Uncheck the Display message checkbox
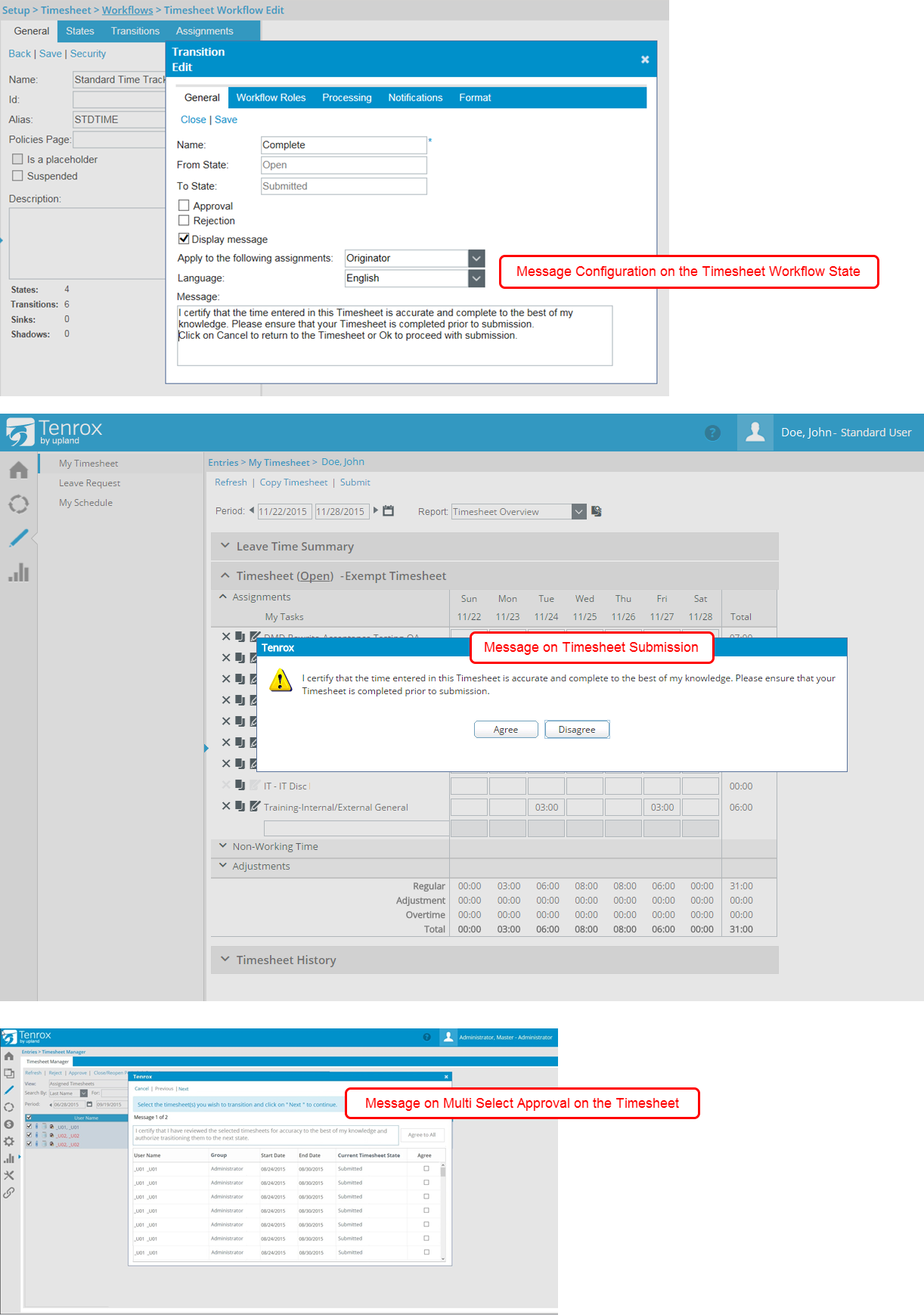 pyautogui.click(x=184, y=238)
